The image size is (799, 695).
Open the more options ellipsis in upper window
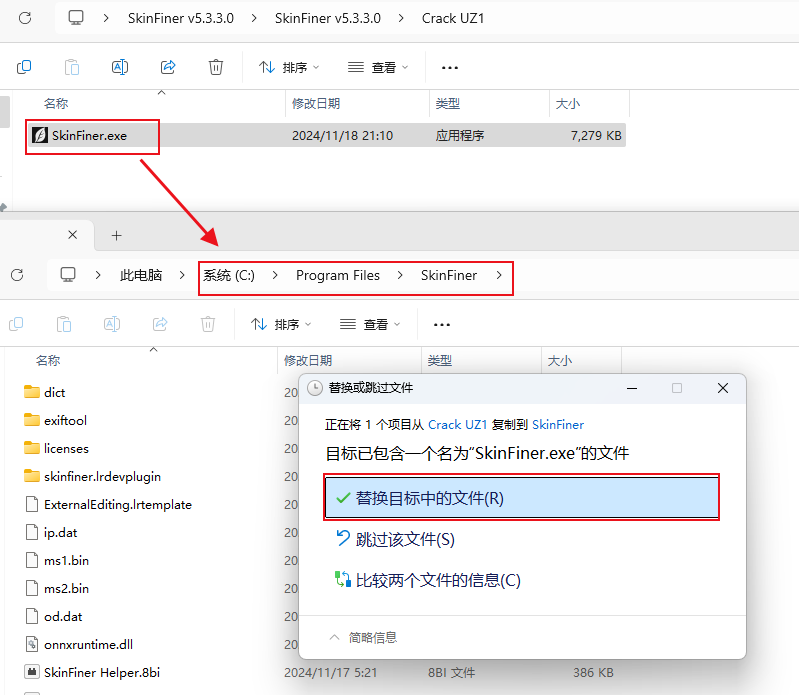[449, 67]
